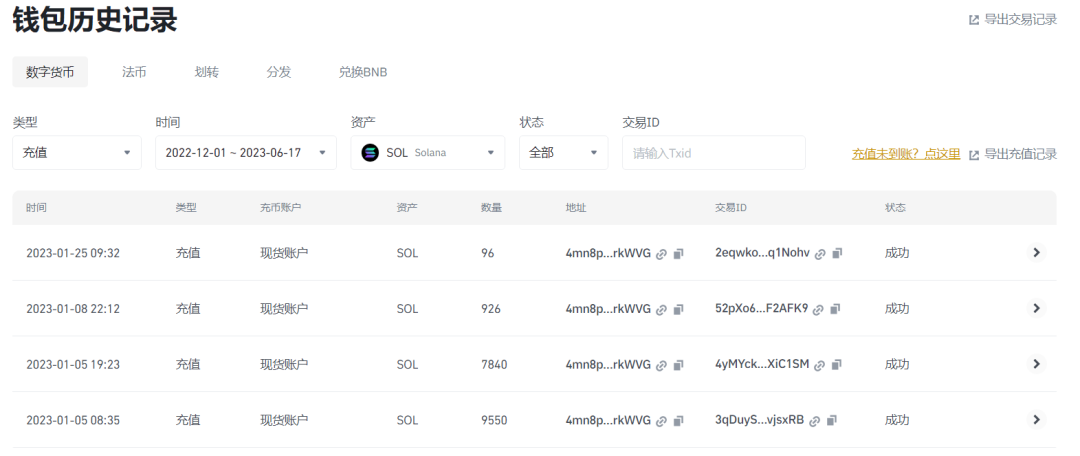This screenshot has width=1080, height=456.
Task: Click the amount value 7840
Action: [x=495, y=364]
